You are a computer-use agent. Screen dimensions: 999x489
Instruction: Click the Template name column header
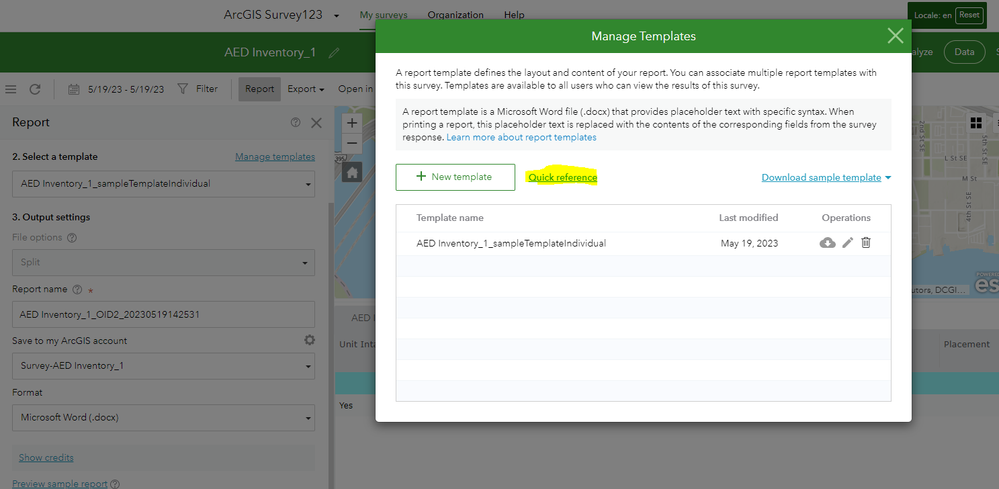(x=450, y=218)
